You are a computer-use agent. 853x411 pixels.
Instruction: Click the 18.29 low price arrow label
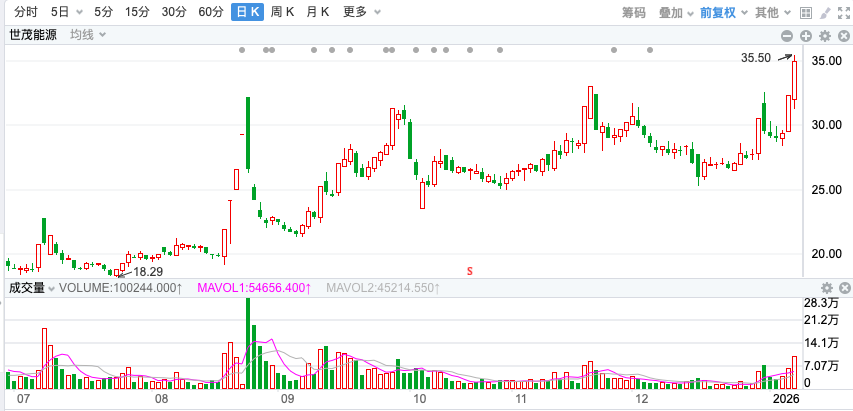coord(147,271)
